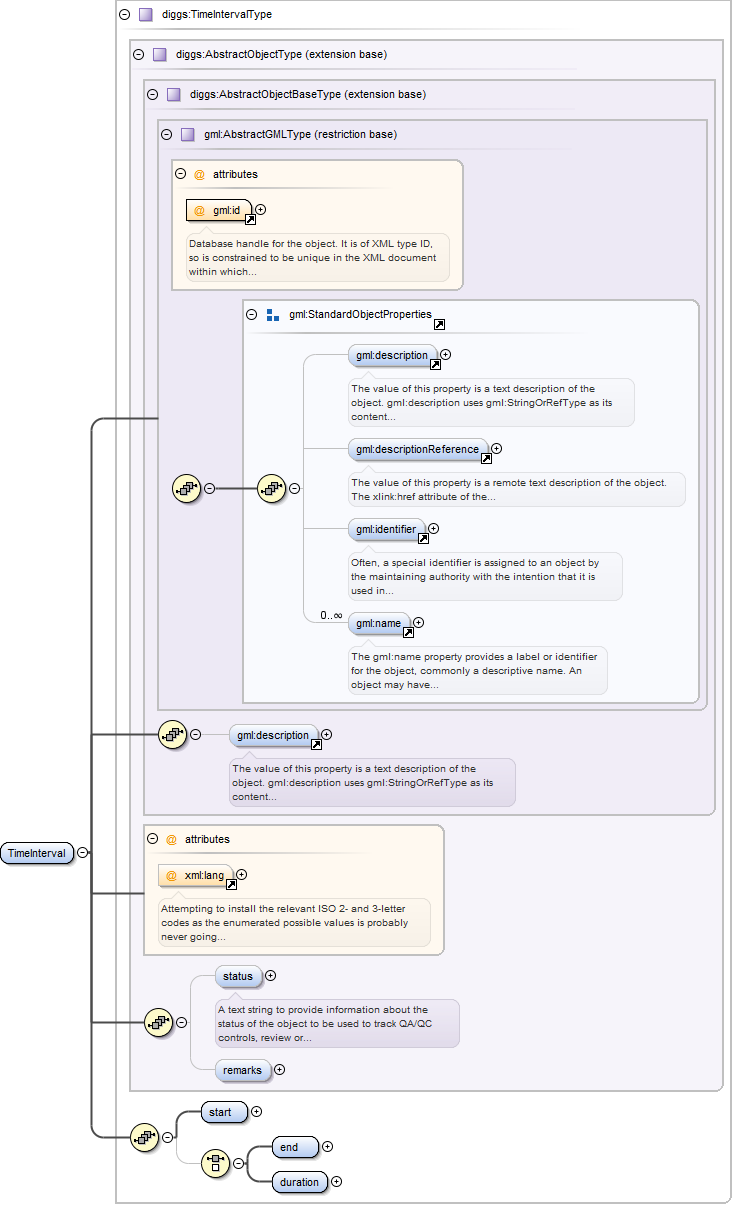This screenshot has width=733, height=1205.
Task: Collapse the gml:AbstractGMLType restriction base
Action: coord(166,134)
